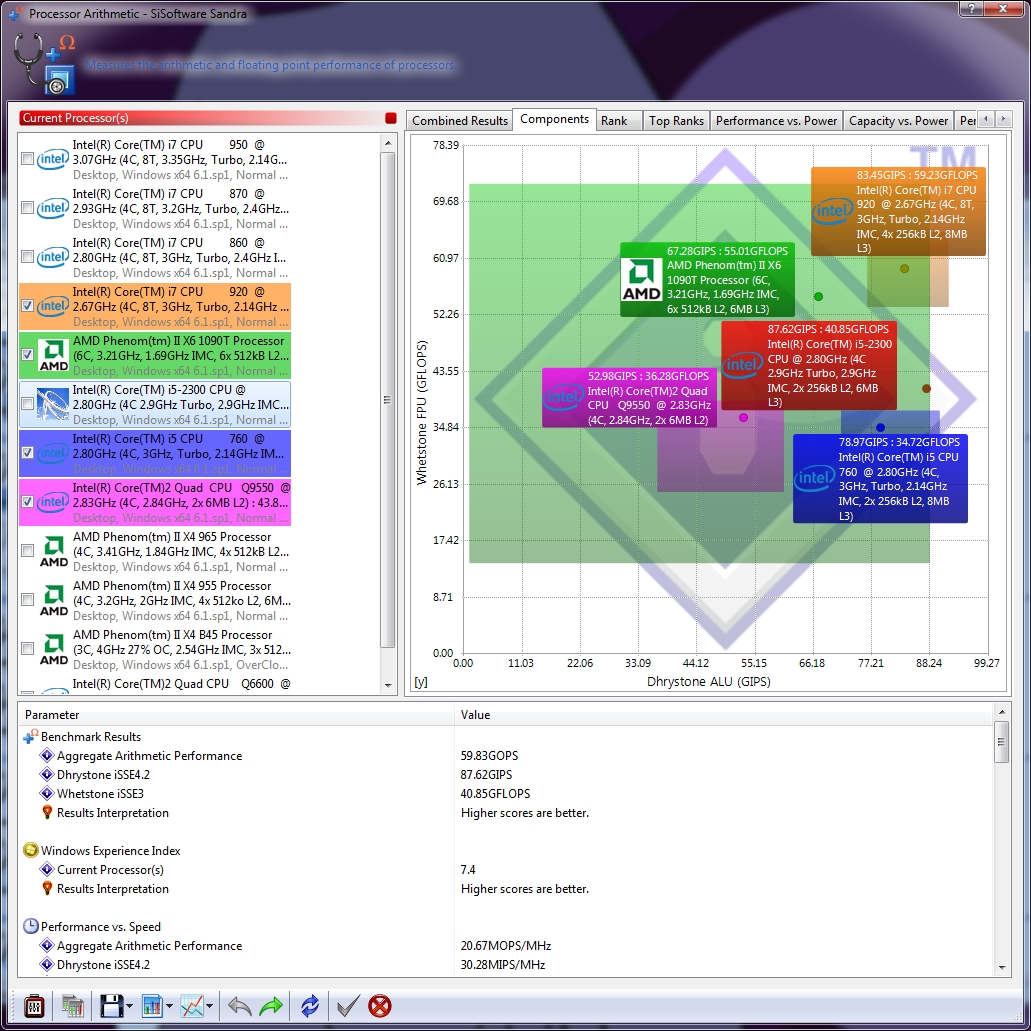
Task: Go back with the grey arrow icon
Action: coord(239,1005)
